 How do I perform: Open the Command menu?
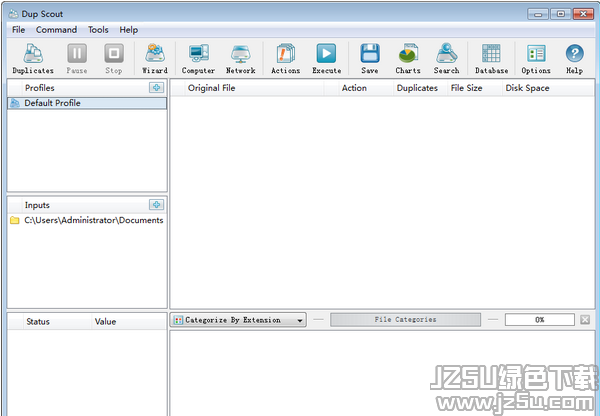(56, 29)
